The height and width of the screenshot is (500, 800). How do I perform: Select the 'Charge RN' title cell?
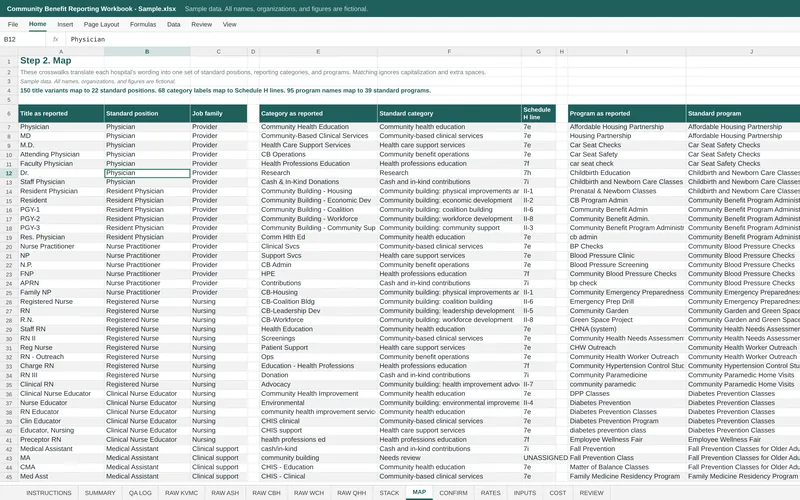point(61,366)
